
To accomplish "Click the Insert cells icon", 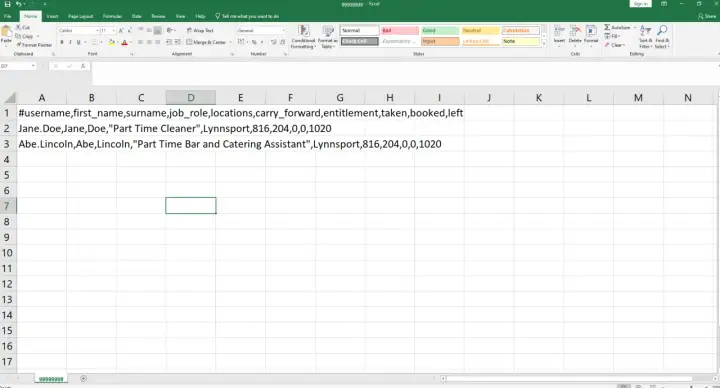I will [559, 31].
